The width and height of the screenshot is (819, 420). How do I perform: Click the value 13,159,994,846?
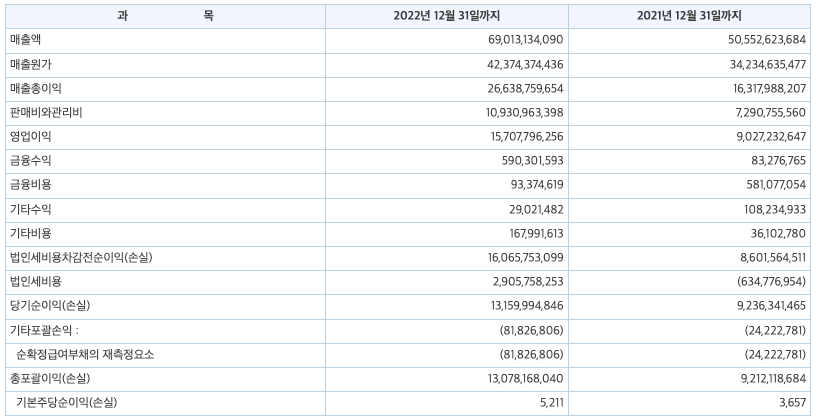coord(527,305)
